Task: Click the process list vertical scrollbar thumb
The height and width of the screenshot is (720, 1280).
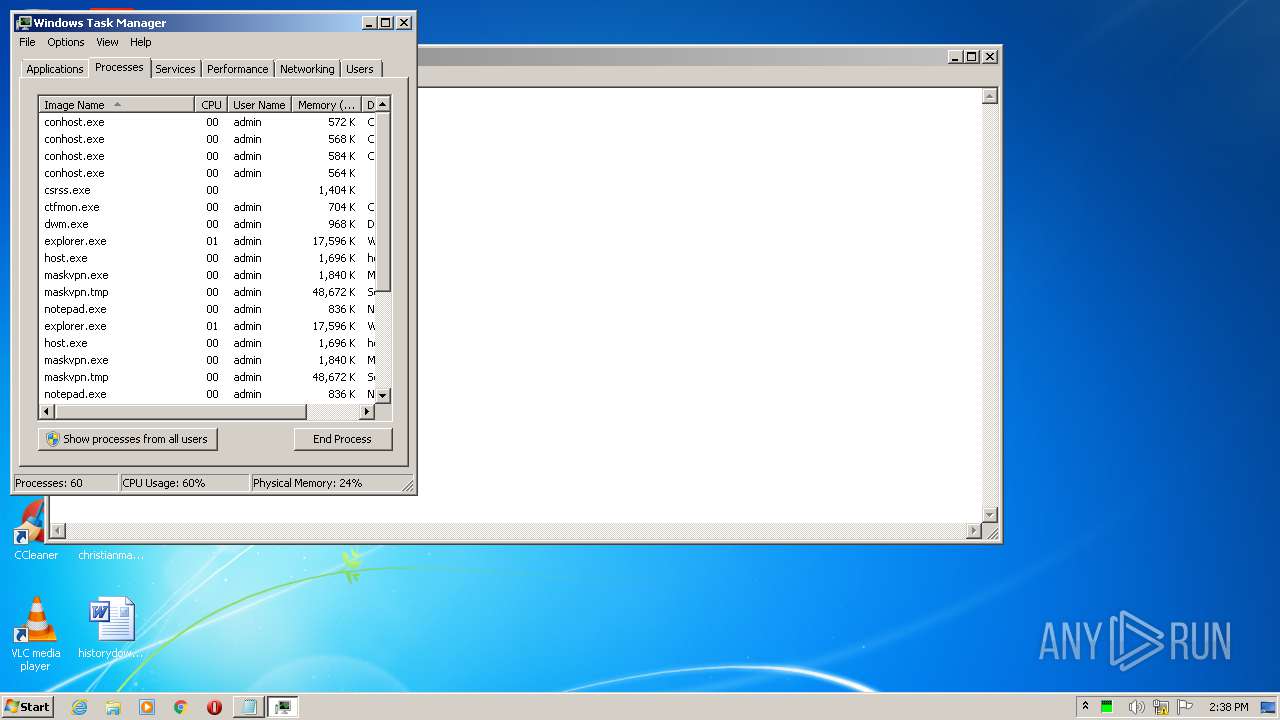Action: point(383,202)
